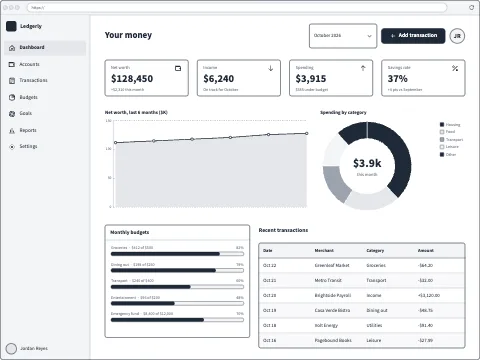
Task: Click the Dining out category cell in table
Action: coord(377,310)
